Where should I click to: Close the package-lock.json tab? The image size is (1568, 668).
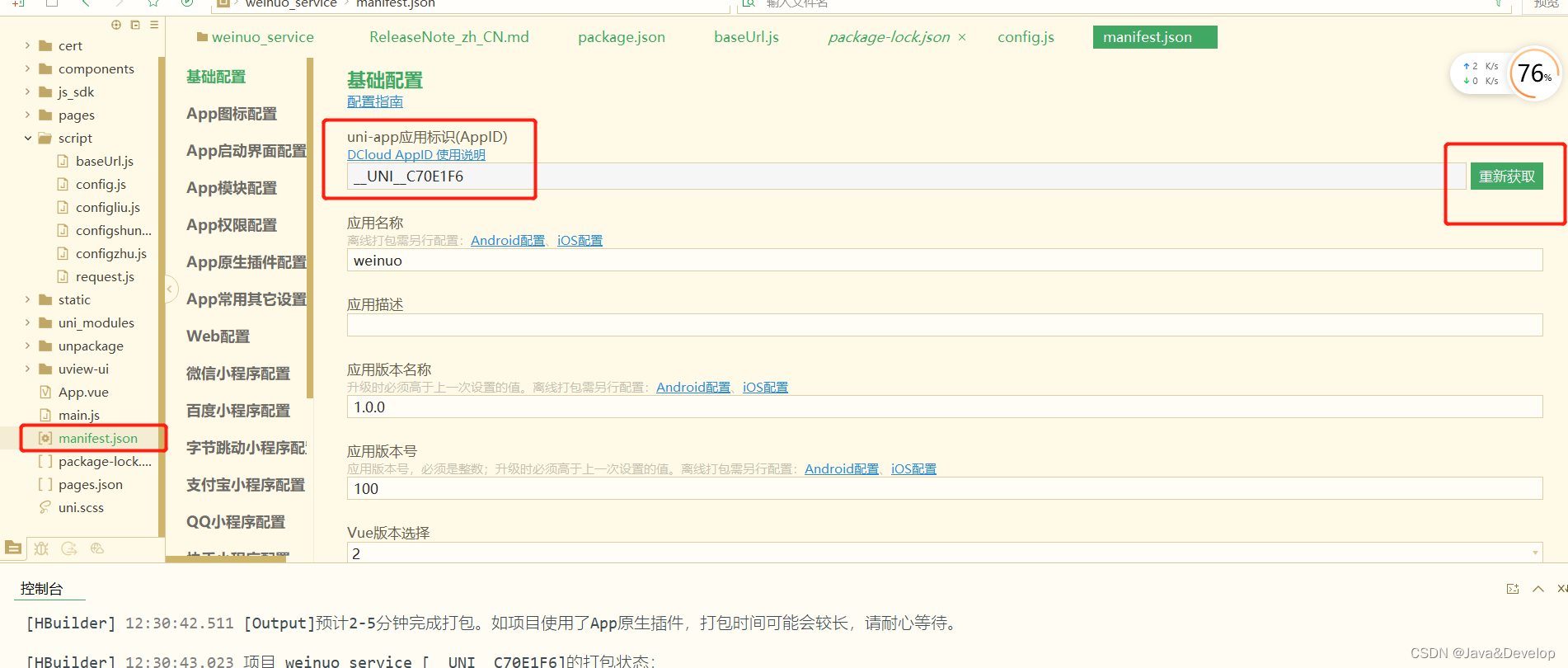tap(962, 37)
